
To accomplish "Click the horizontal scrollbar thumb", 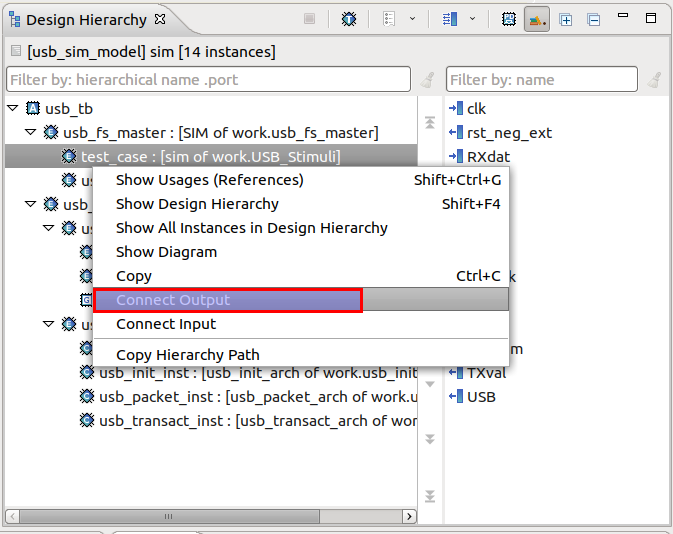I will point(169,516).
